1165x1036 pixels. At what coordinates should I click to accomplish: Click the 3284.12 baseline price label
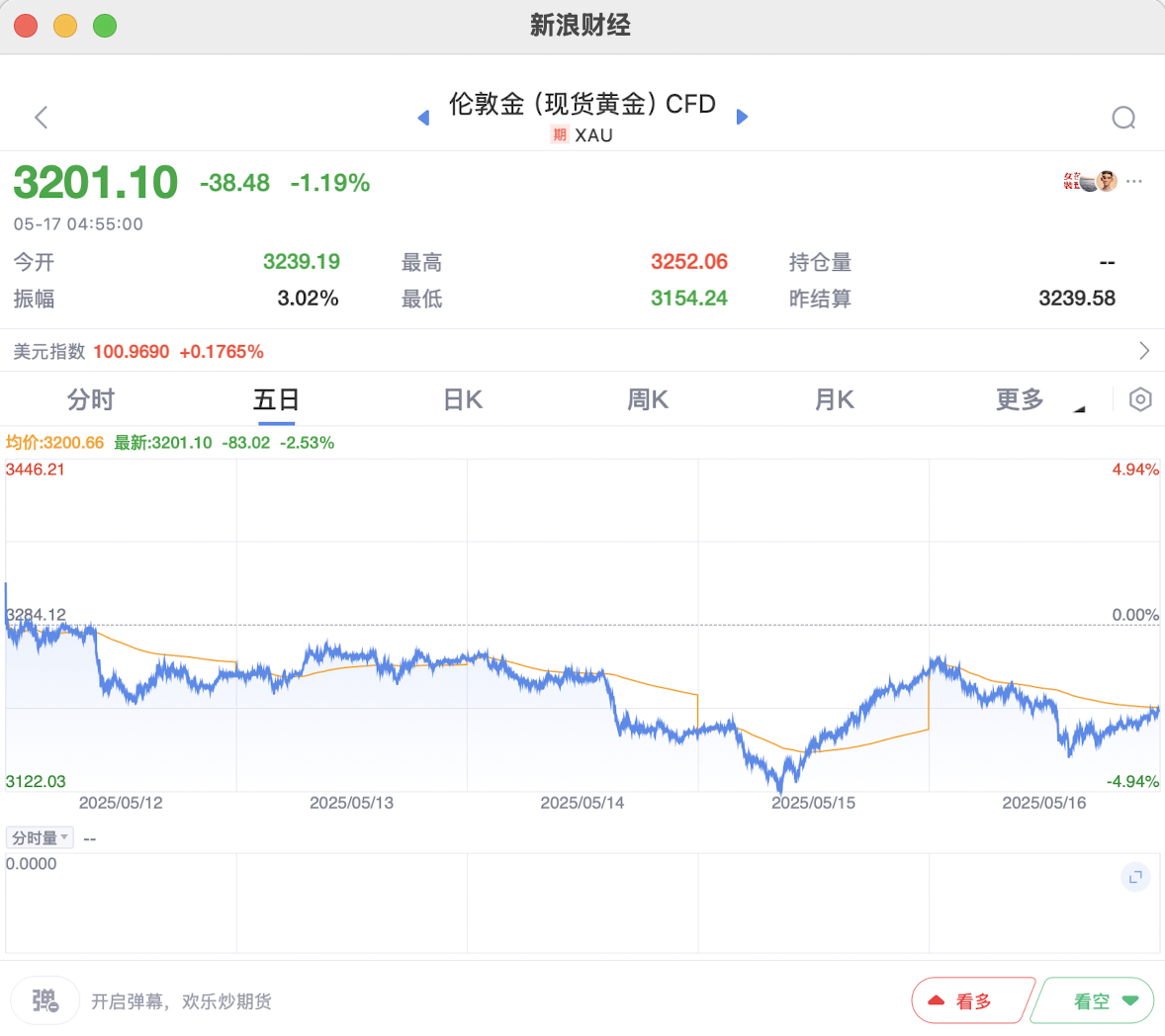pos(36,615)
